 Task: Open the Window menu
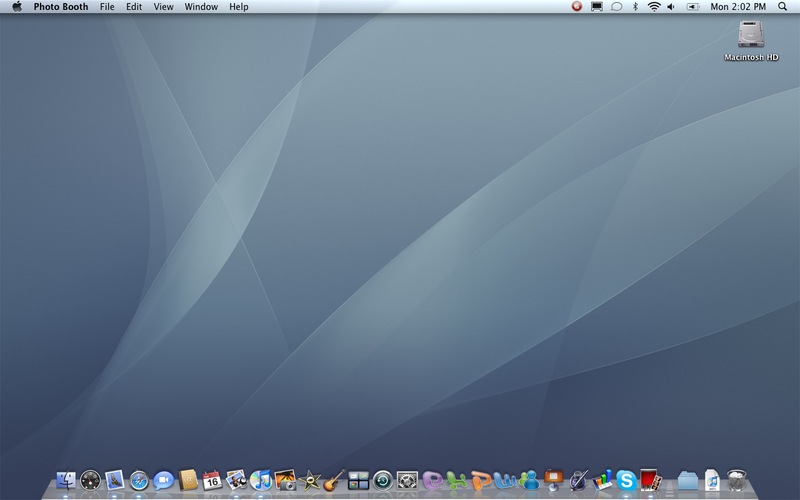[201, 7]
